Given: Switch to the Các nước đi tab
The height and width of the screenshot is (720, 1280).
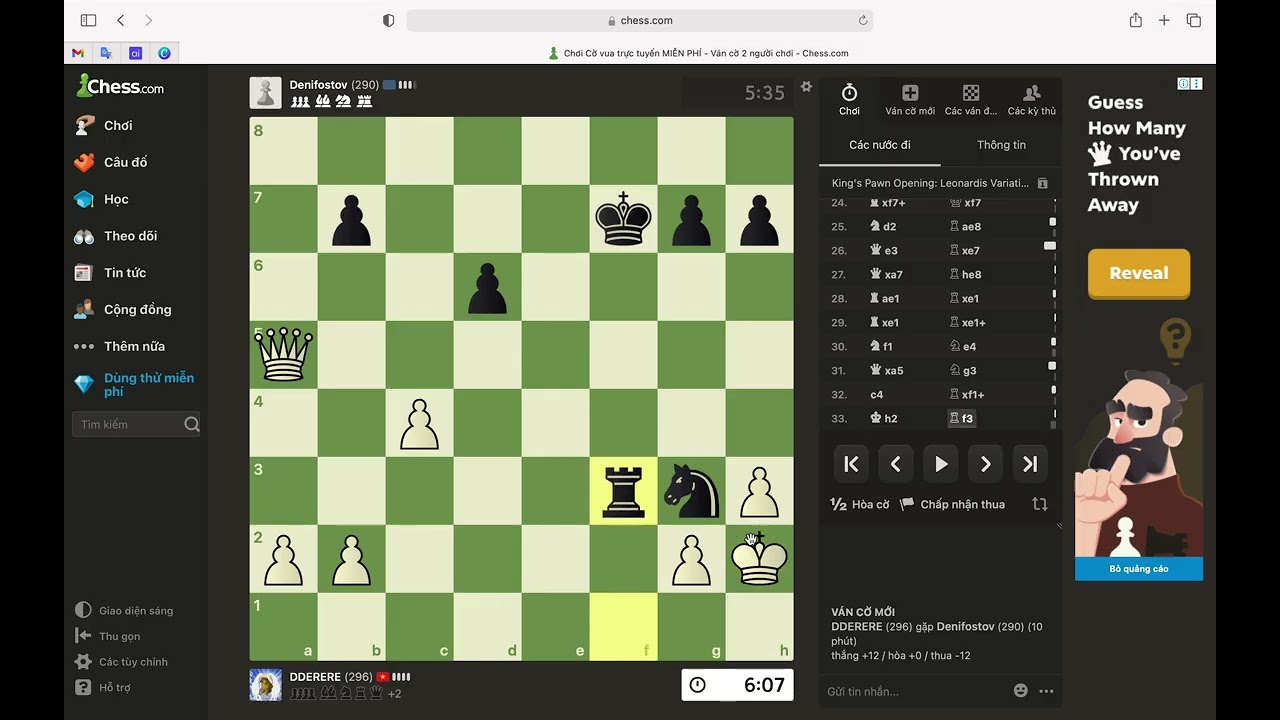Looking at the screenshot, I should pos(880,145).
